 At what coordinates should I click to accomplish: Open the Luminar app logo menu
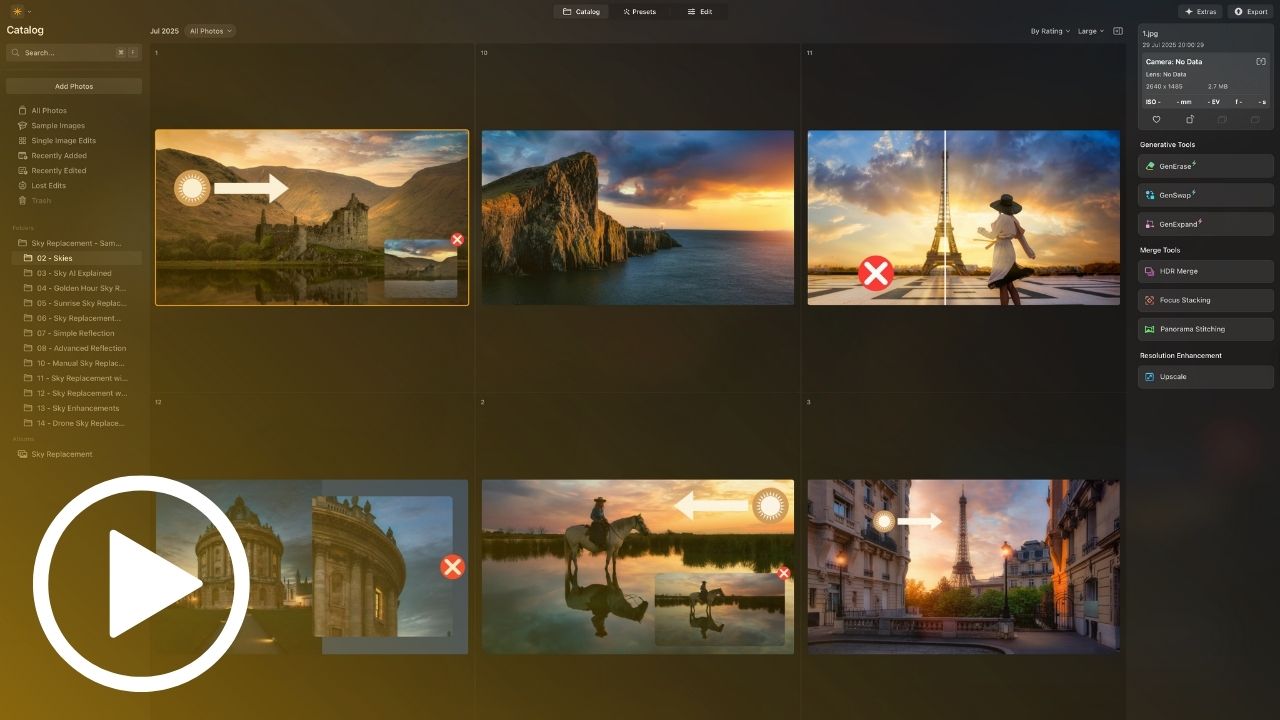click(18, 11)
